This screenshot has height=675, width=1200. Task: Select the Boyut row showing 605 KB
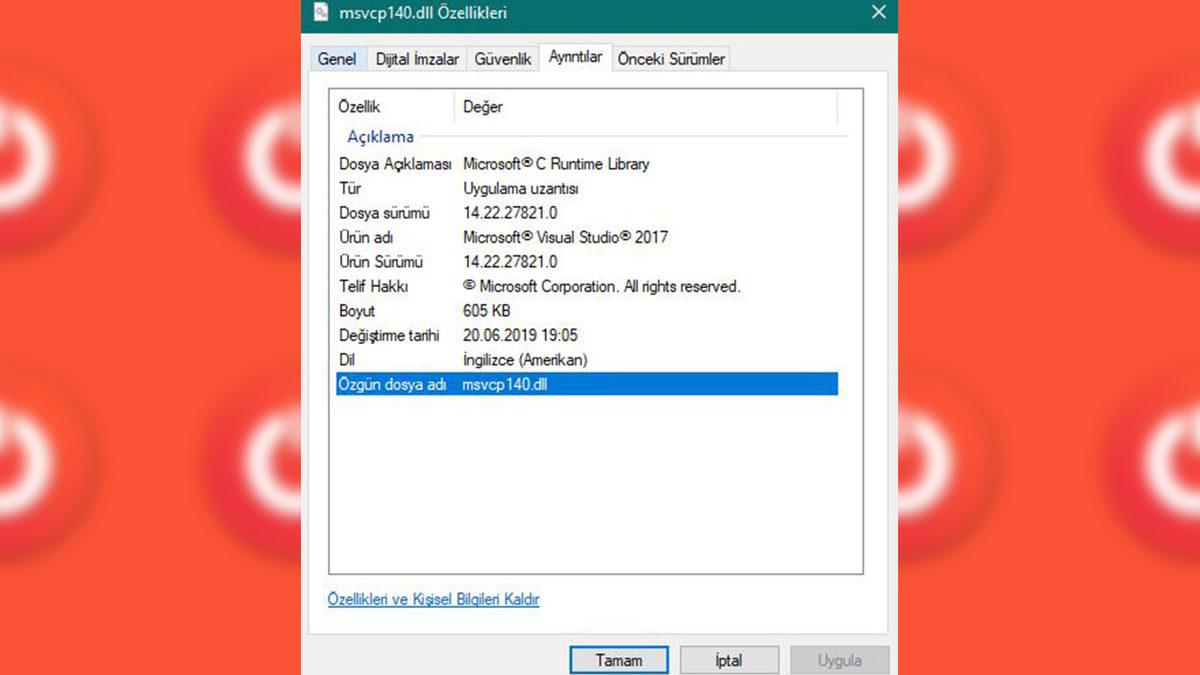click(x=500, y=311)
